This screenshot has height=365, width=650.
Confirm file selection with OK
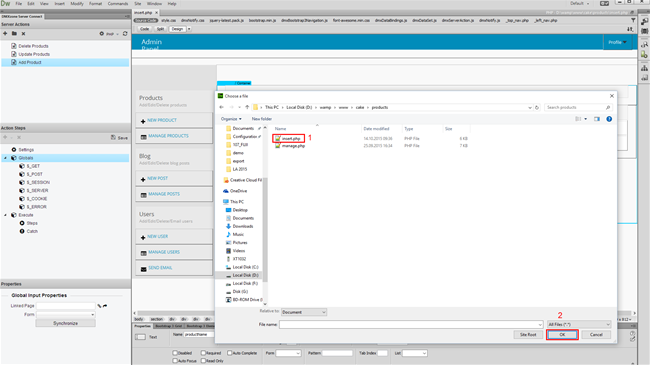click(562, 335)
